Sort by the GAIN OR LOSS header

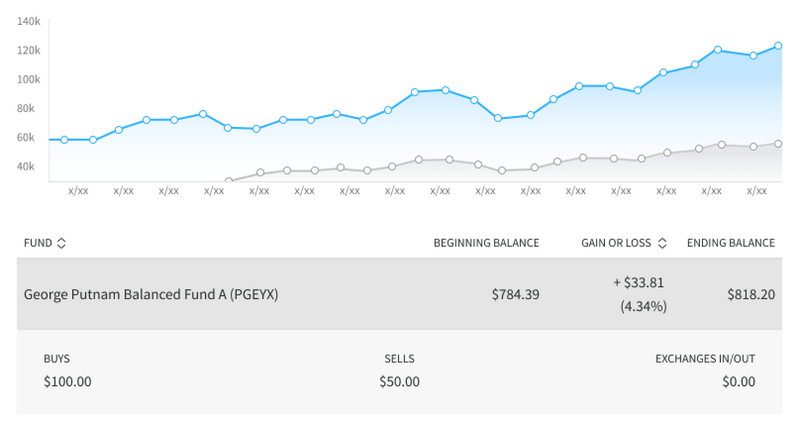point(616,243)
